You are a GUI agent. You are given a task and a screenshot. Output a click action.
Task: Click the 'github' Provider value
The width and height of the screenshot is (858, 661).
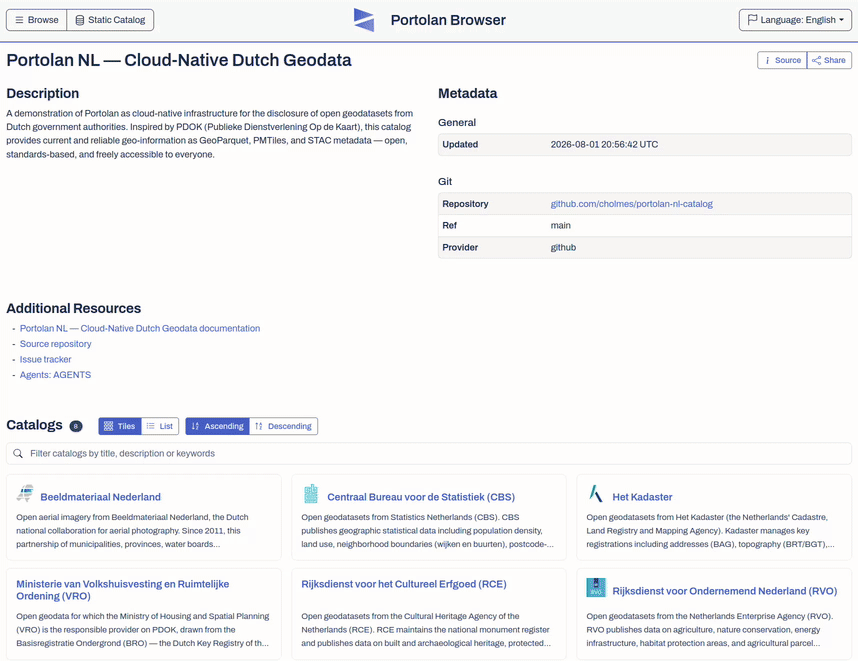pyautogui.click(x=563, y=247)
